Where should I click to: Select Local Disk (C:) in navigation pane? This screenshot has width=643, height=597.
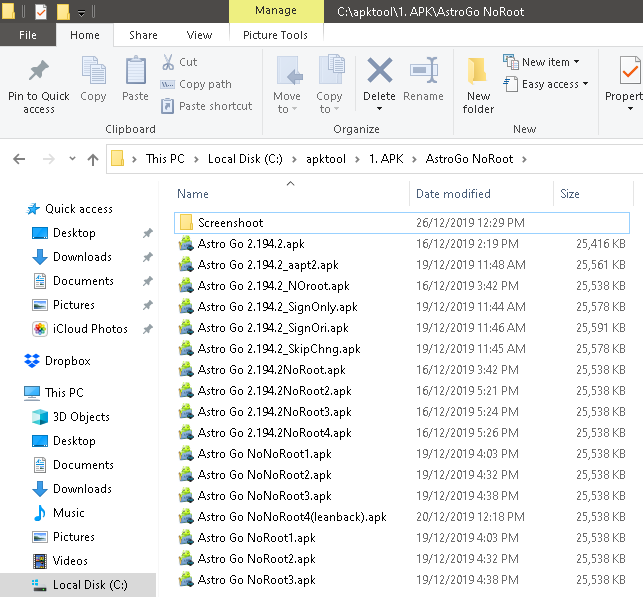coord(78,585)
